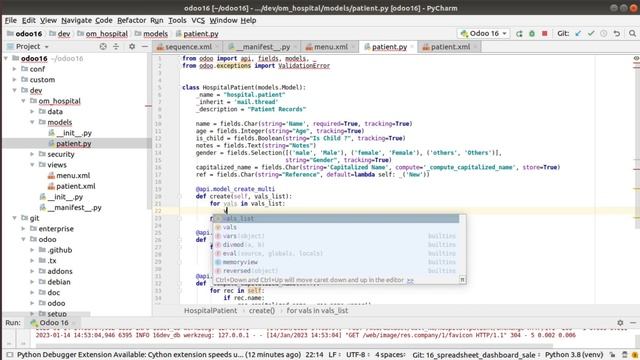640x360 pixels.
Task: Expand the custom folder
Action: [15, 80]
